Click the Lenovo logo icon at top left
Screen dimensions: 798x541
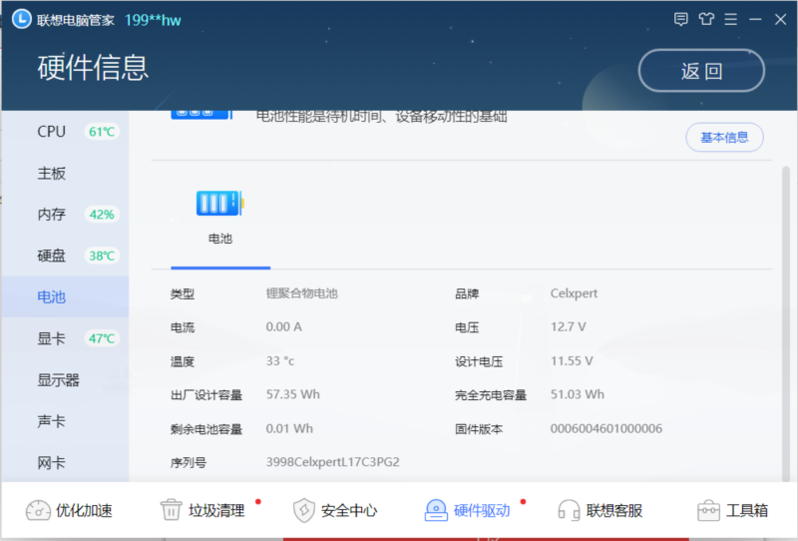21,20
